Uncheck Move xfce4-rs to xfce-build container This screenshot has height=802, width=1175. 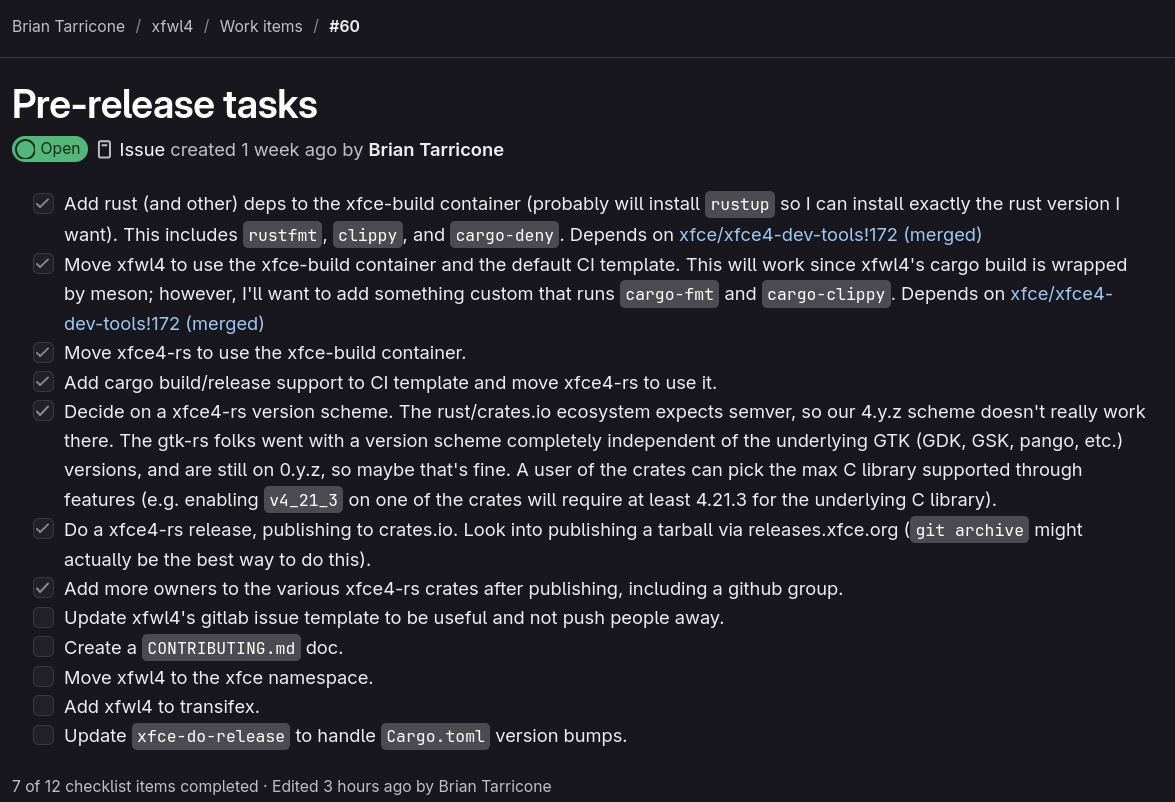(43, 352)
